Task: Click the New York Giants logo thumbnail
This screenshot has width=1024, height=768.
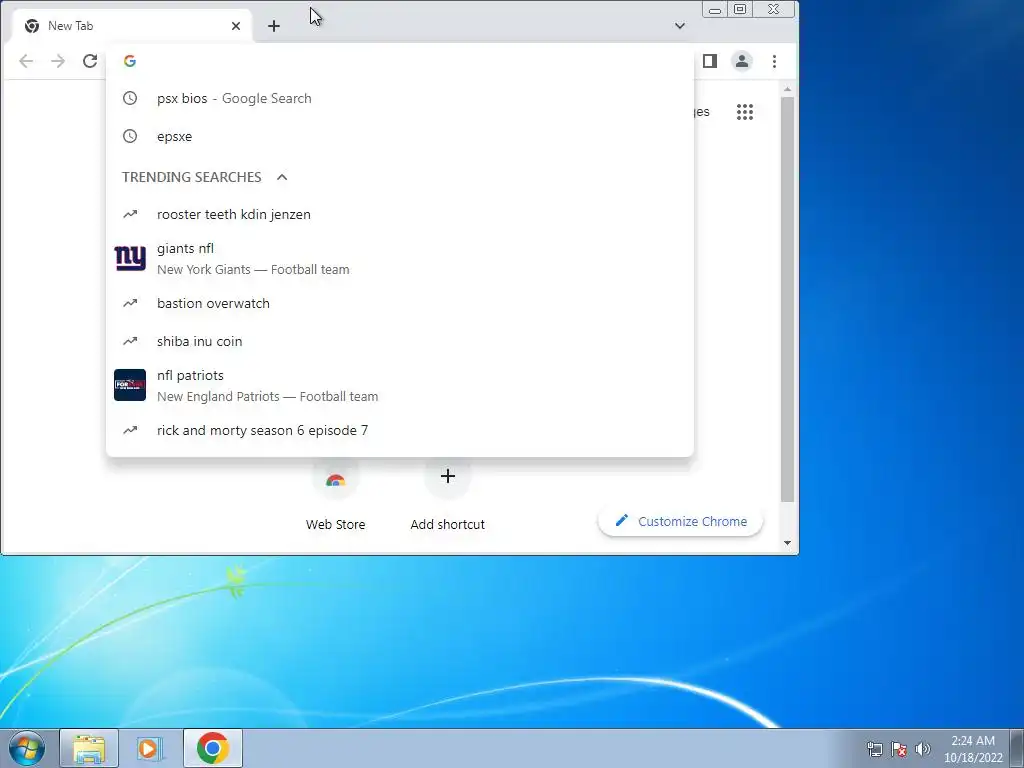Action: (130, 259)
